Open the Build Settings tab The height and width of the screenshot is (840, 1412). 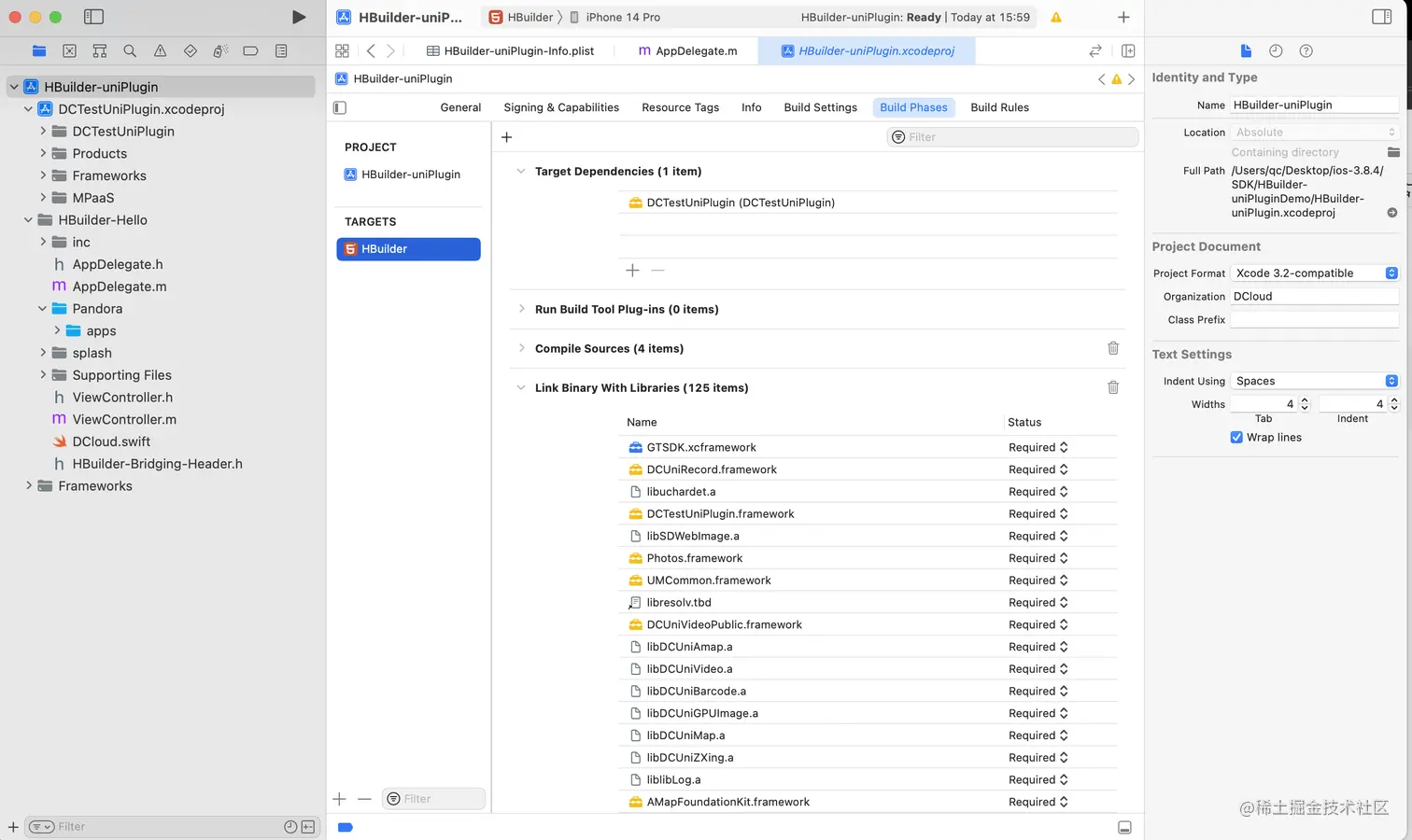(x=821, y=107)
